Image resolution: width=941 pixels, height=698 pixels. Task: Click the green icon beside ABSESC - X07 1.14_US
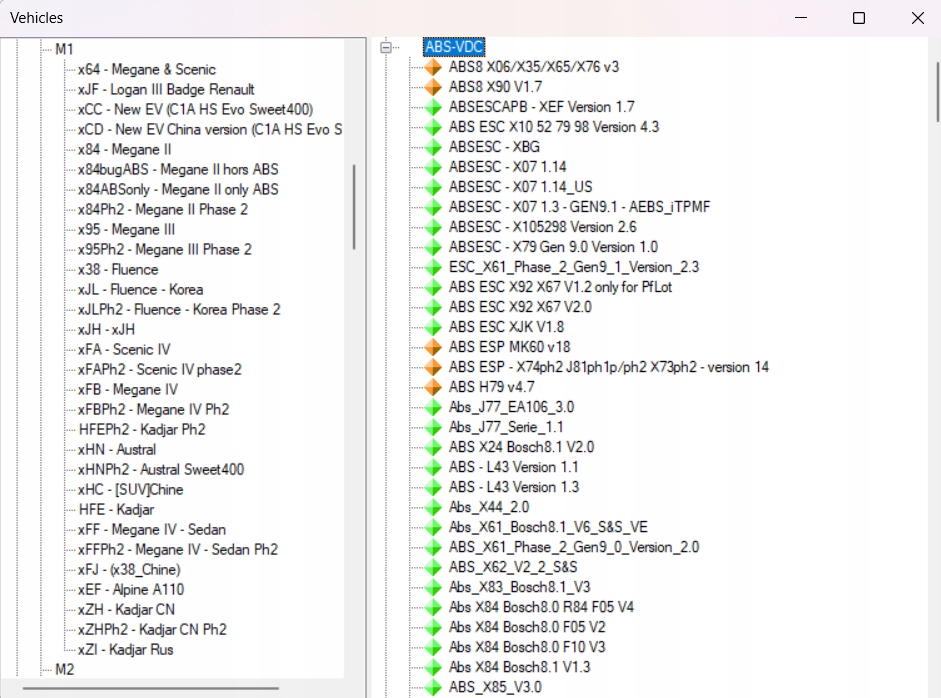coord(433,187)
